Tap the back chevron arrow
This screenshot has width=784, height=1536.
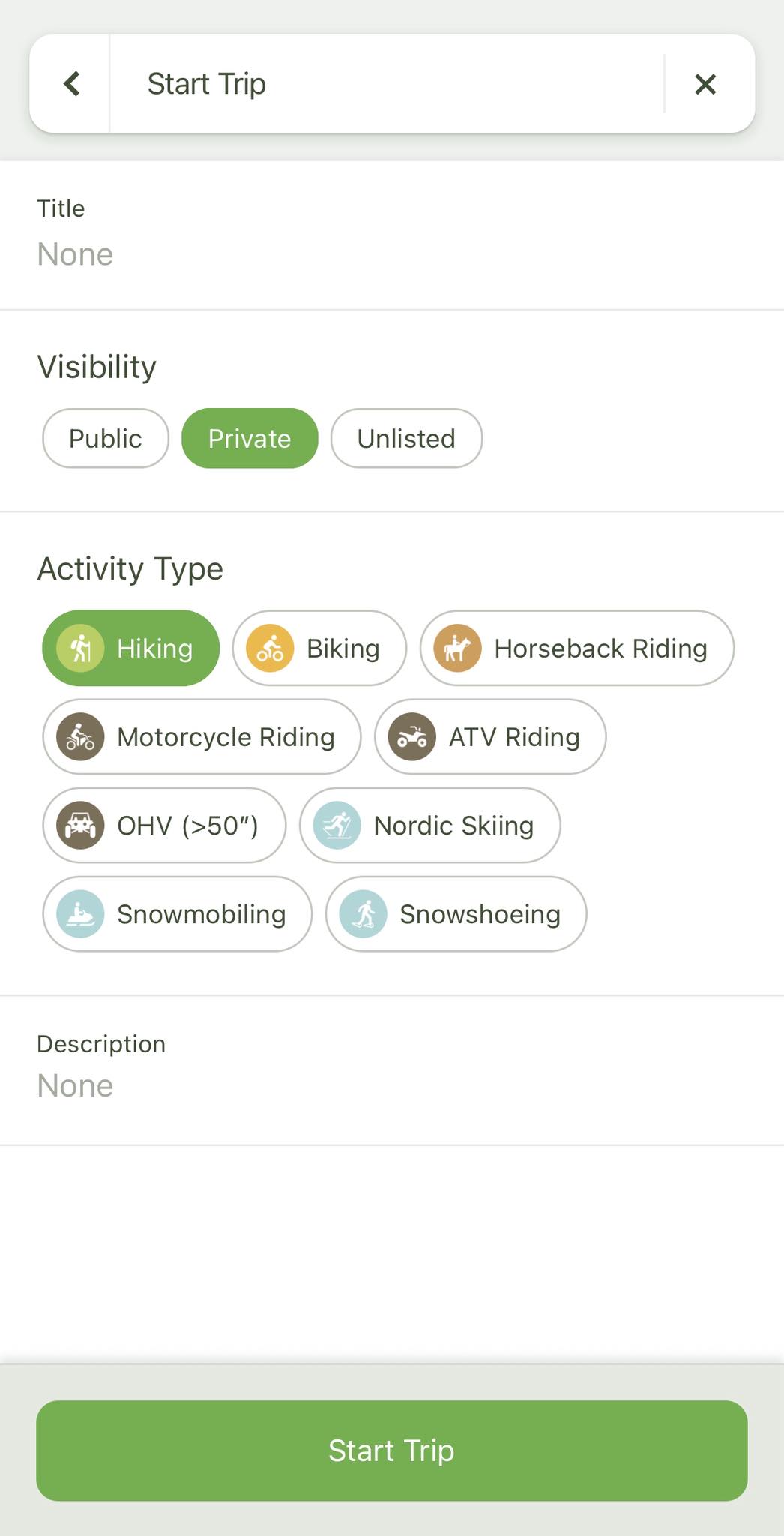pyautogui.click(x=72, y=84)
